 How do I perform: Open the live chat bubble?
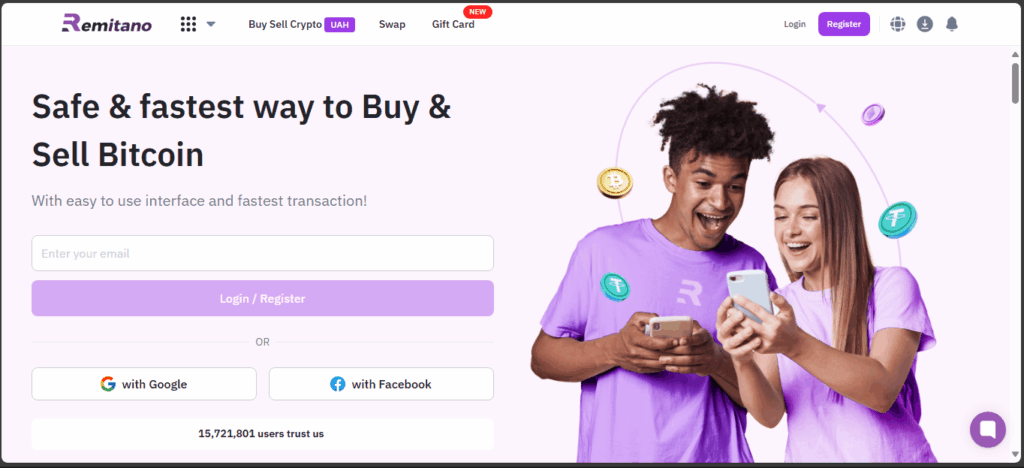[x=988, y=429]
